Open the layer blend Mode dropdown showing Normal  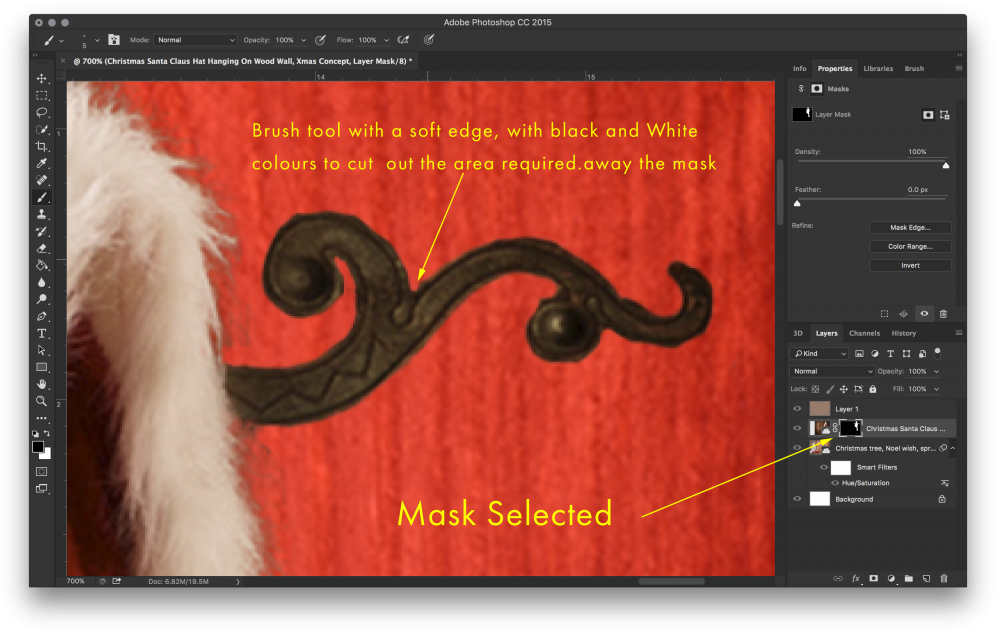coord(831,371)
